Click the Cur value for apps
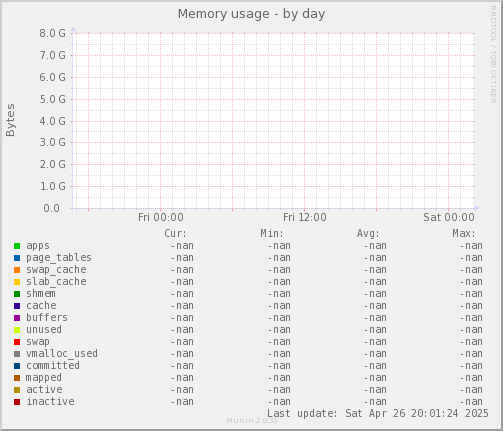This screenshot has height=431, width=503. tap(182, 246)
